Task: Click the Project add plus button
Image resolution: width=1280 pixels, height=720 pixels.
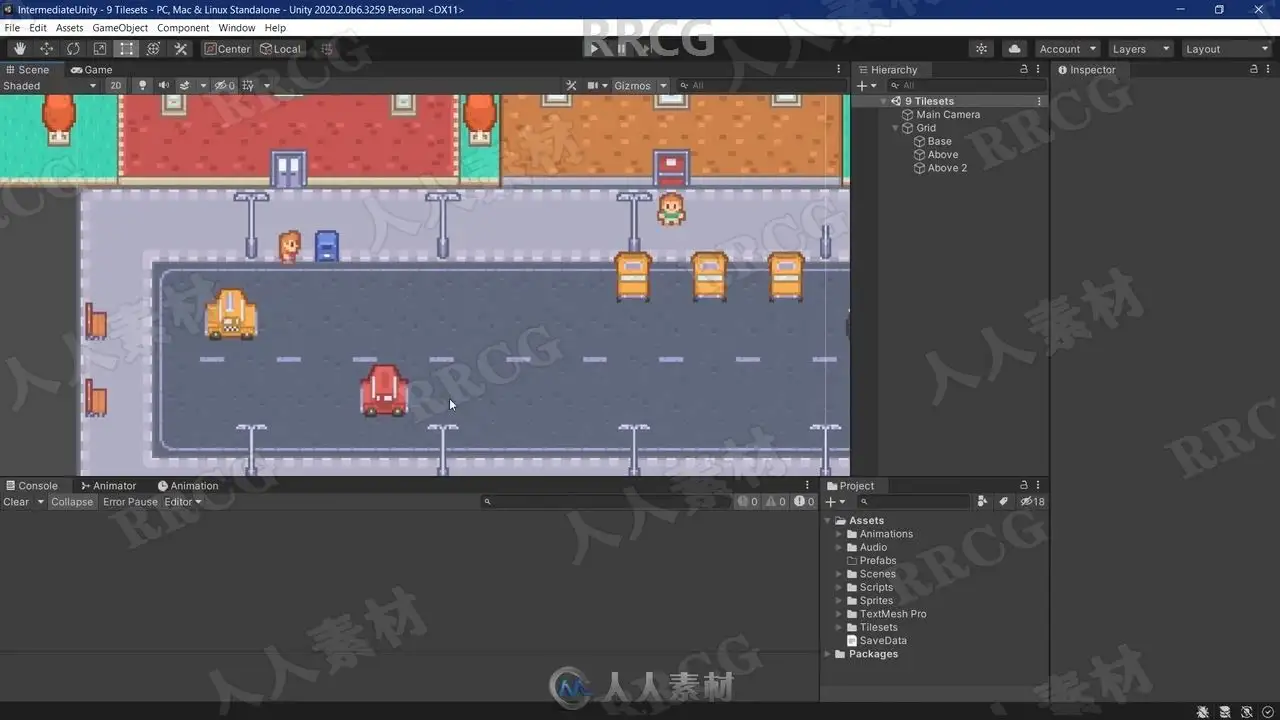Action: pos(831,502)
